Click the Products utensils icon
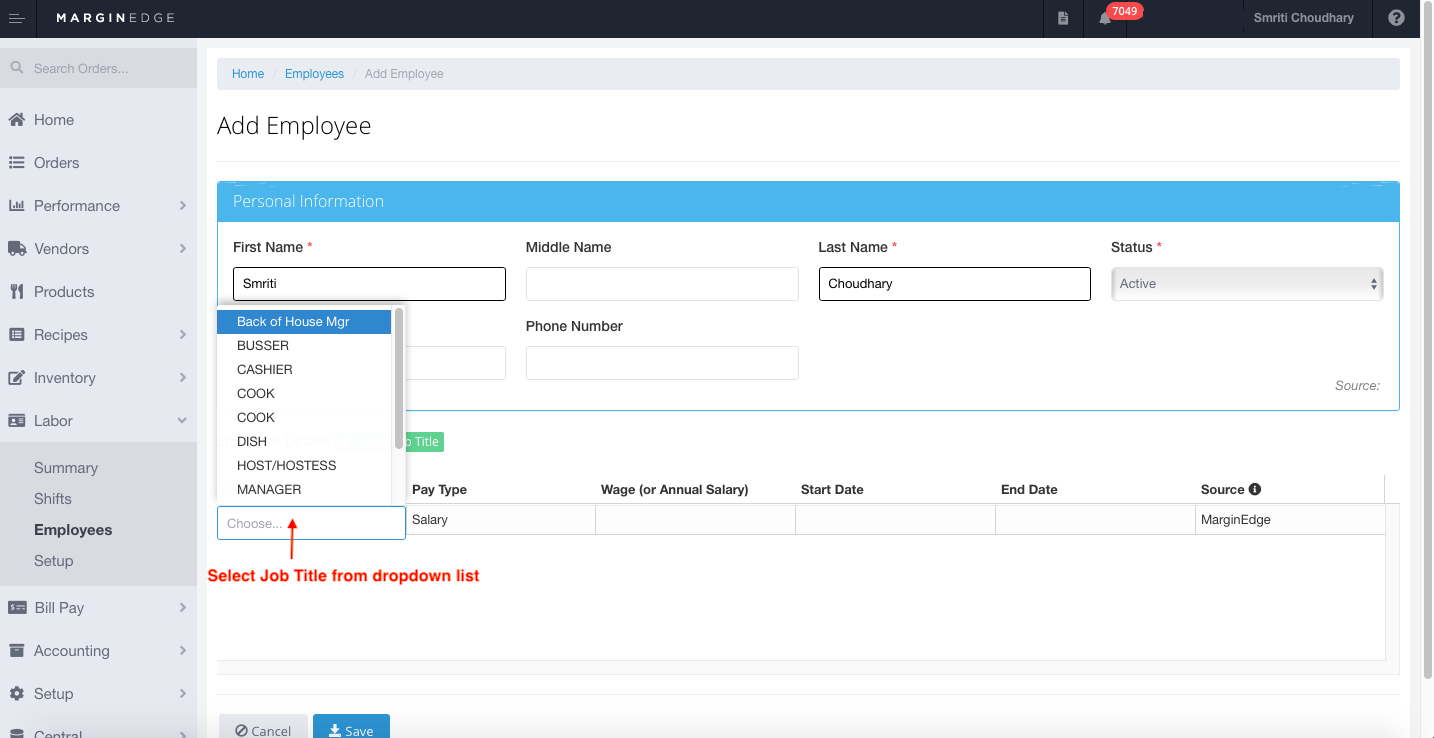Image resolution: width=1434 pixels, height=738 pixels. 16,292
